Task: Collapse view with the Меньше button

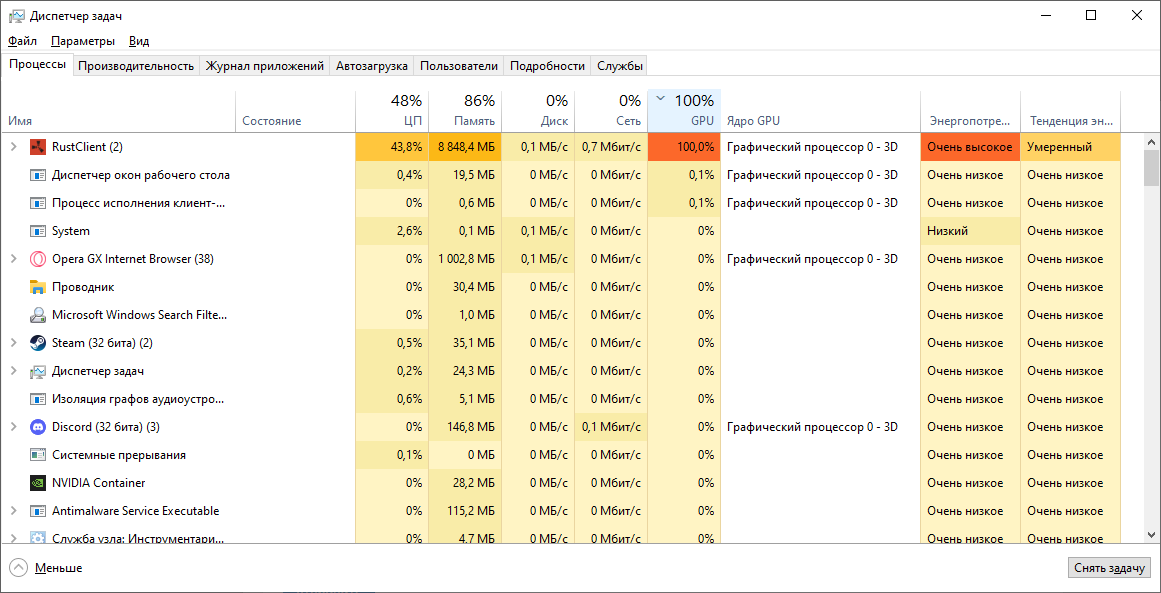Action: 46,568
